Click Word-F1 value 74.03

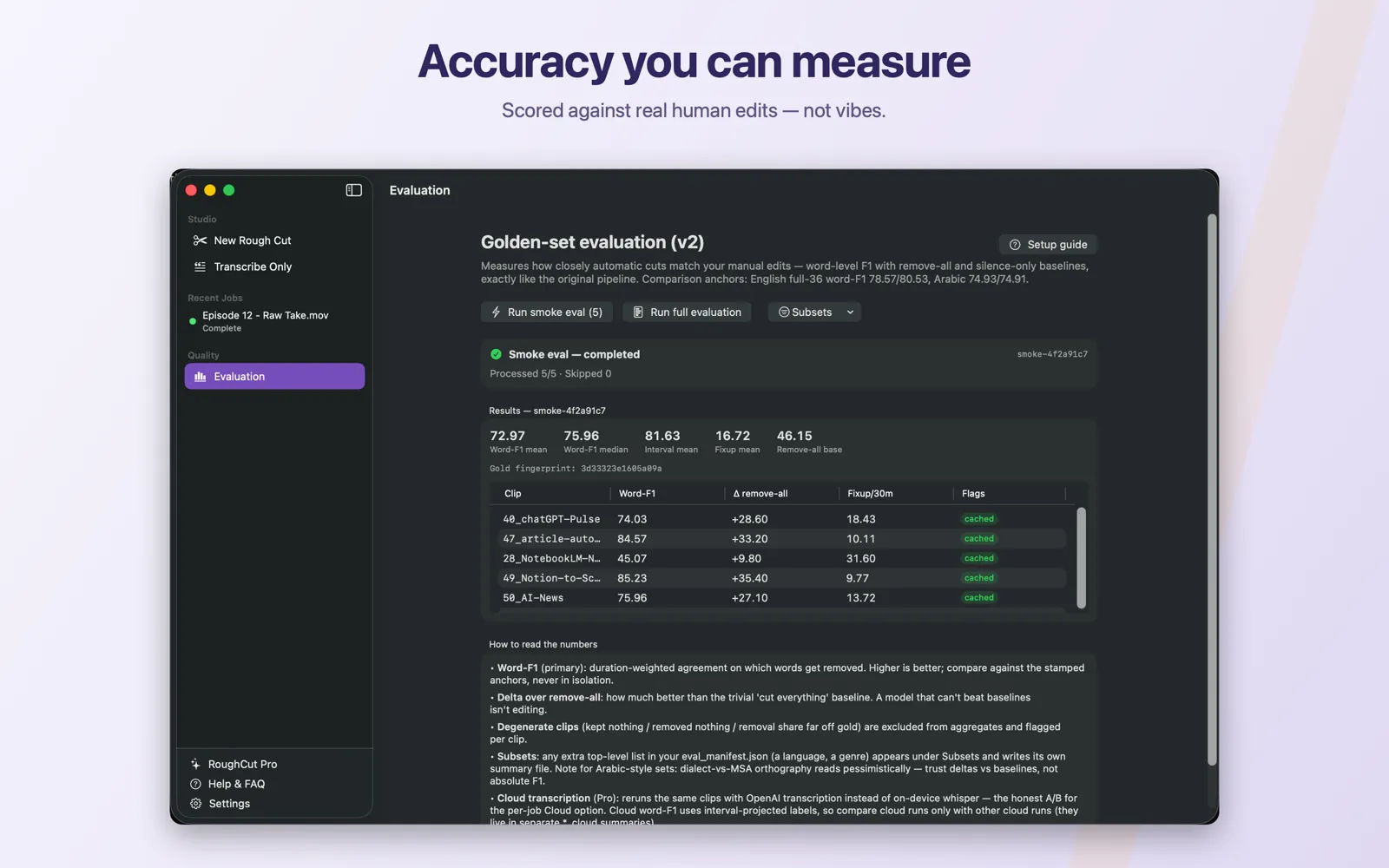click(632, 519)
